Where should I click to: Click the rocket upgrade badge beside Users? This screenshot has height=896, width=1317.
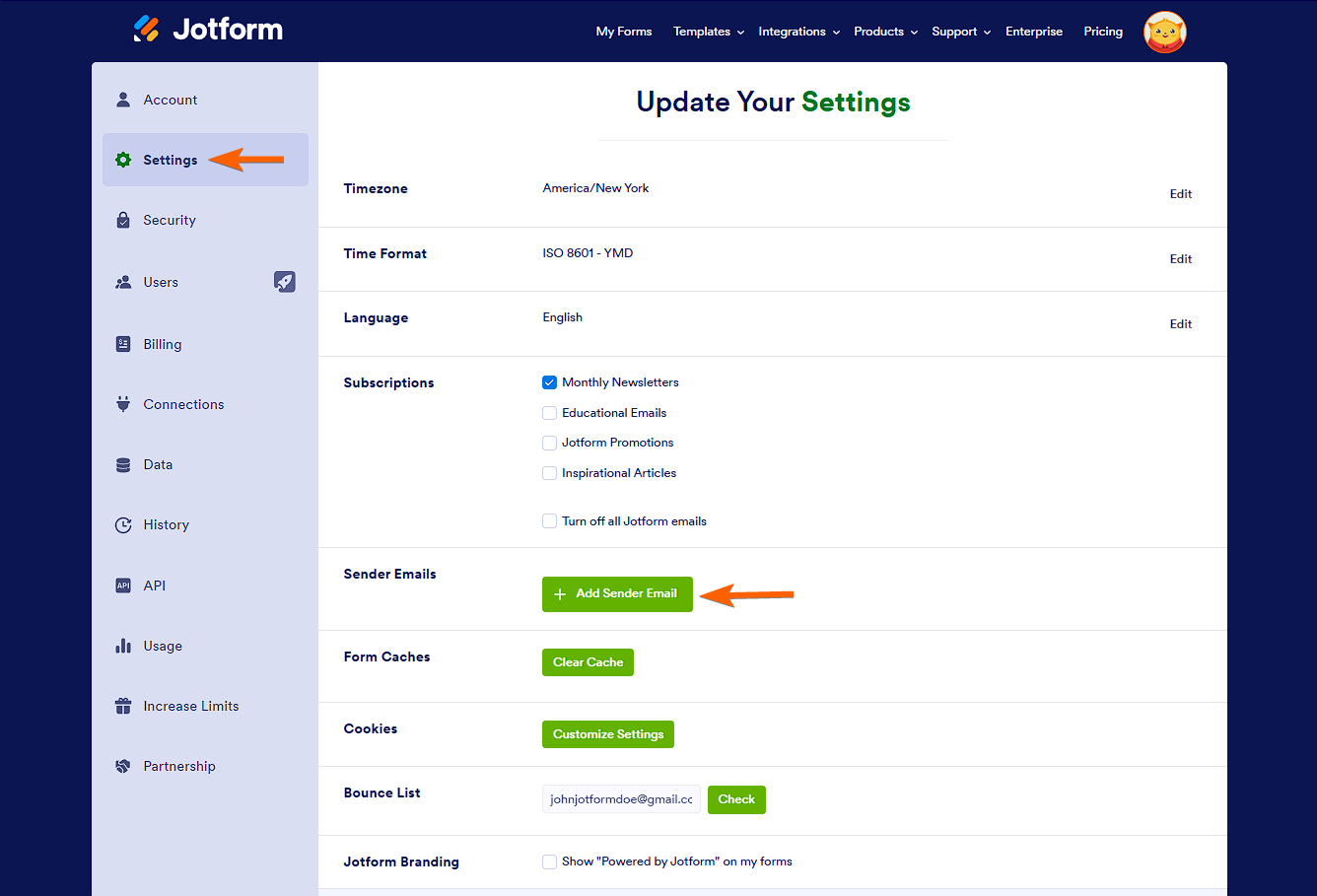click(x=285, y=282)
